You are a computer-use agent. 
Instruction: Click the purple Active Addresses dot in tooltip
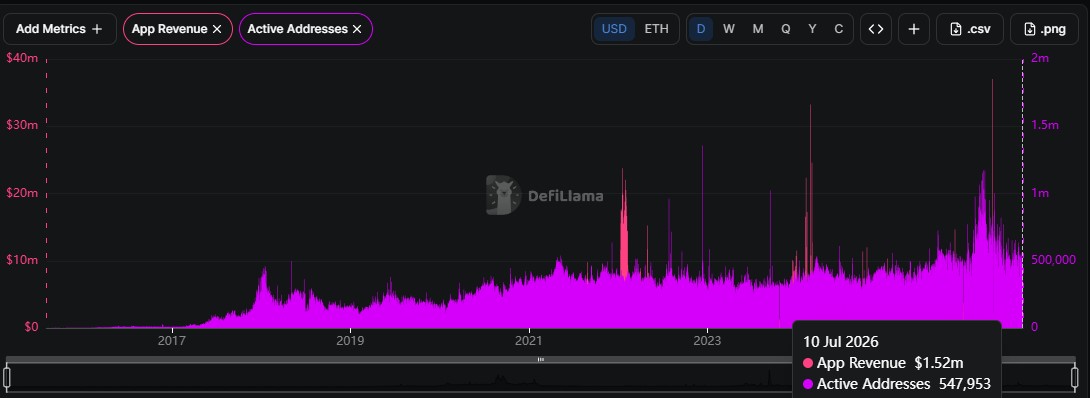tap(808, 384)
